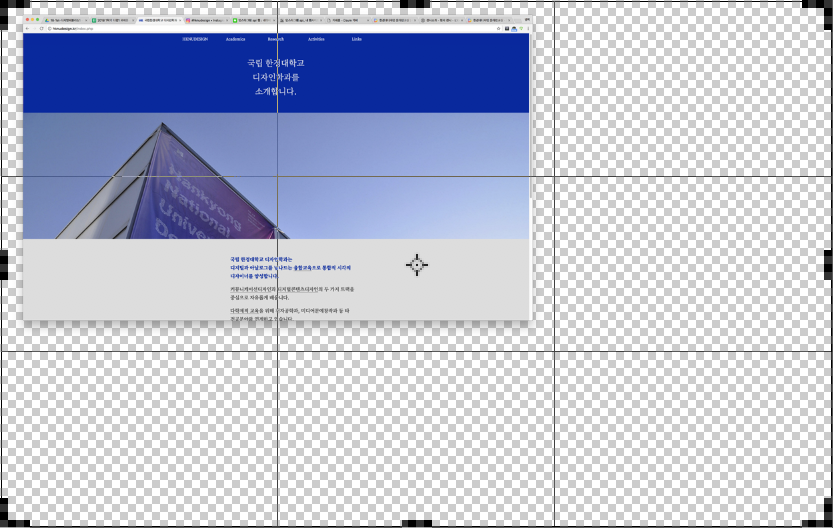Click the blue bold Korean intro paragraph

tap(290, 267)
